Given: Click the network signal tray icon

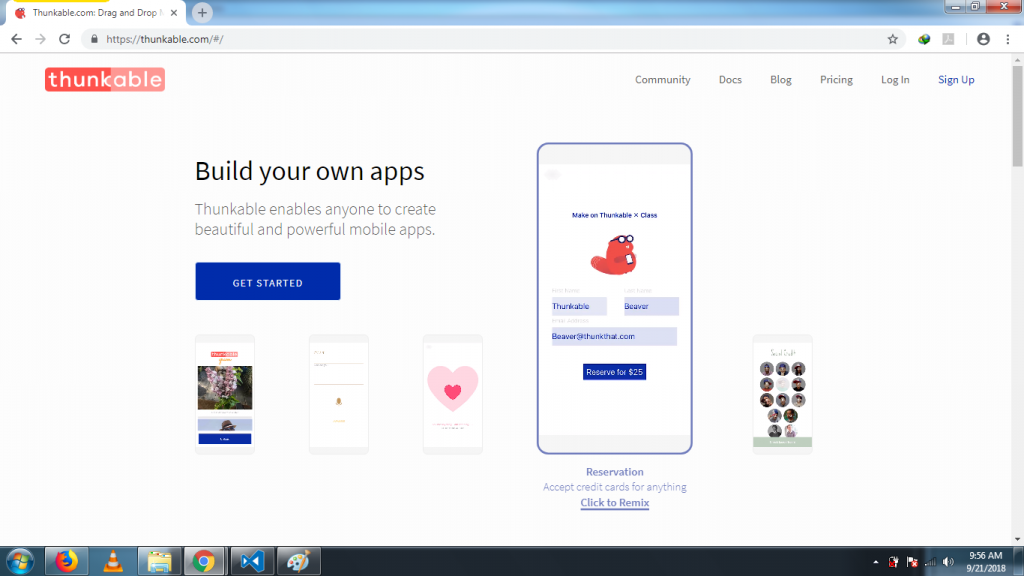Looking at the screenshot, I should [x=931, y=562].
